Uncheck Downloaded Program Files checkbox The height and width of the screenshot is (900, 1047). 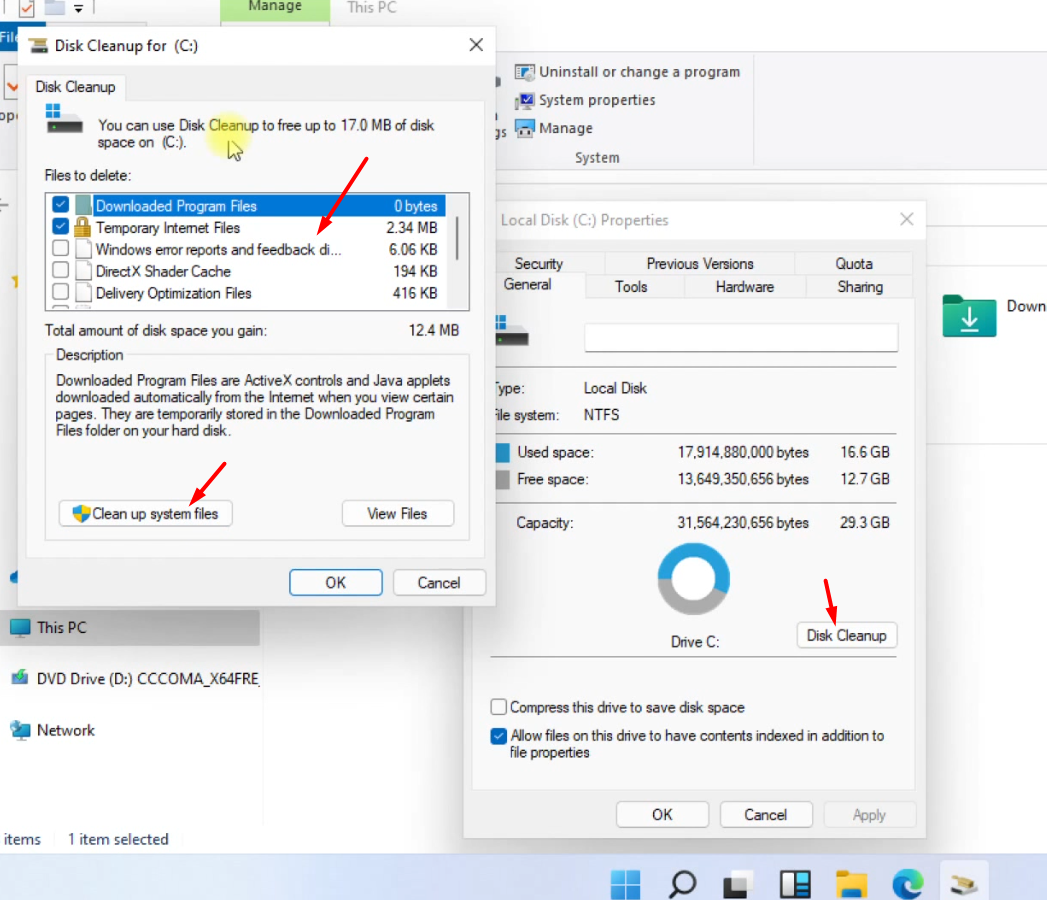[60, 204]
